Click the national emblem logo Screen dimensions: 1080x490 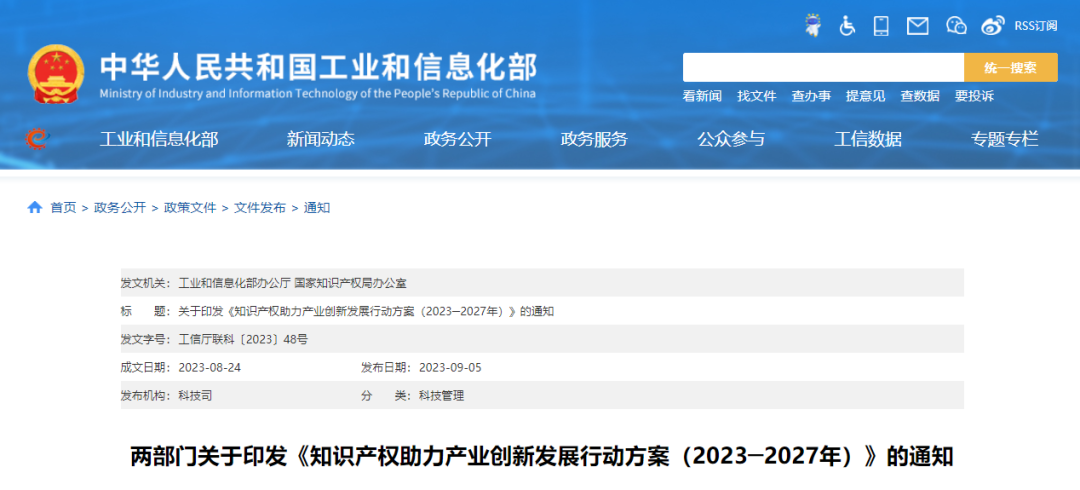click(x=56, y=74)
